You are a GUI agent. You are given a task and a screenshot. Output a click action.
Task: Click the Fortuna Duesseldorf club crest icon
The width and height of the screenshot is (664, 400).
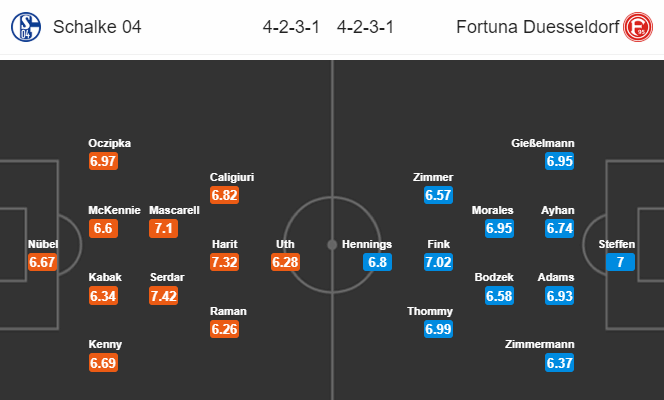pos(638,27)
